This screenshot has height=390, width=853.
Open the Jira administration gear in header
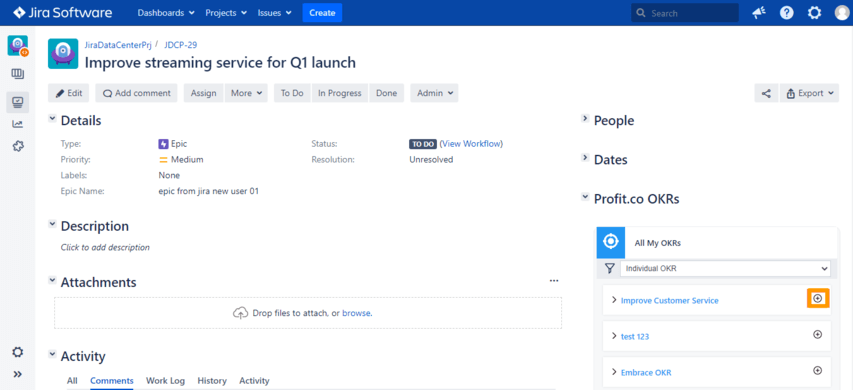click(814, 13)
